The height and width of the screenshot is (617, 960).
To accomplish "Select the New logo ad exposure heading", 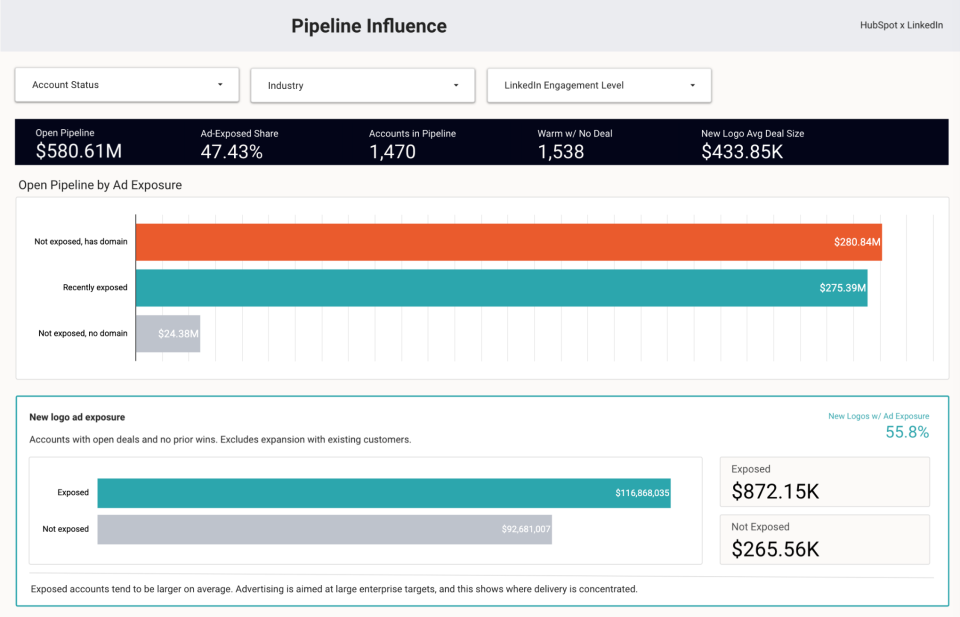I will click(x=77, y=417).
